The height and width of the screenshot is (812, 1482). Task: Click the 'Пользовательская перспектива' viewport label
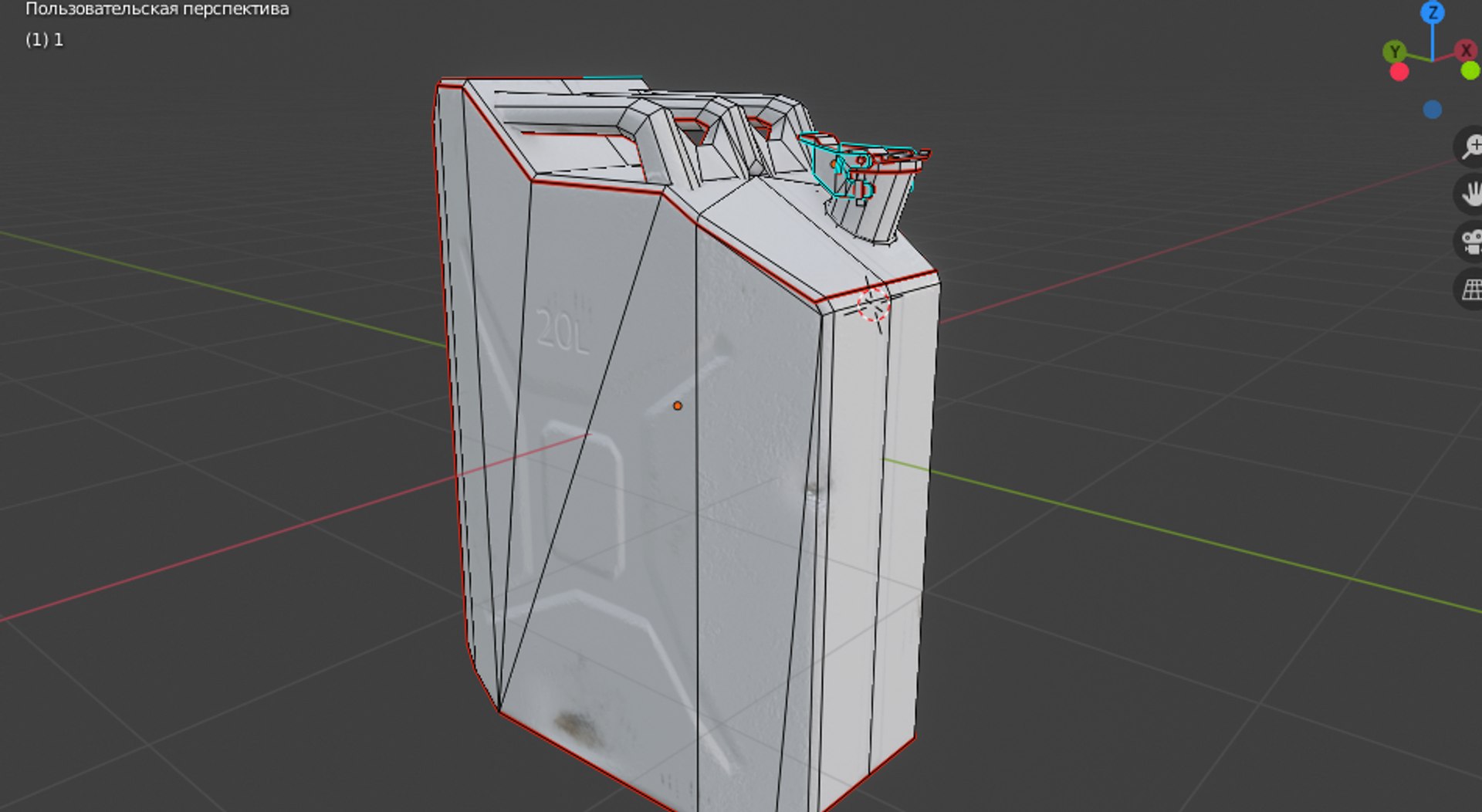[157, 9]
